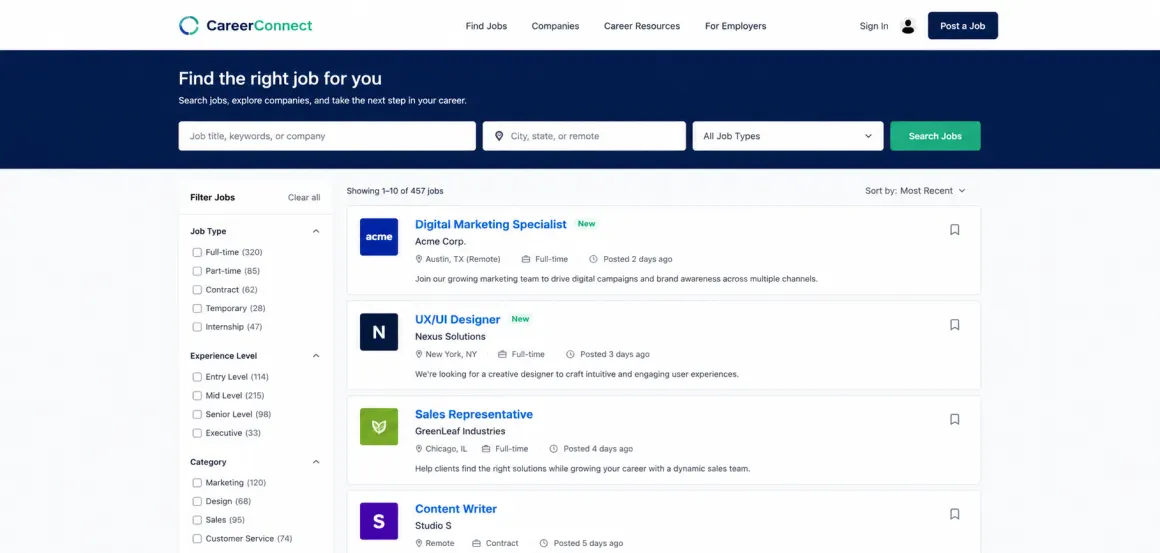Click the Acme Corp. company logo
Screen dimensions: 1160x553
379,237
